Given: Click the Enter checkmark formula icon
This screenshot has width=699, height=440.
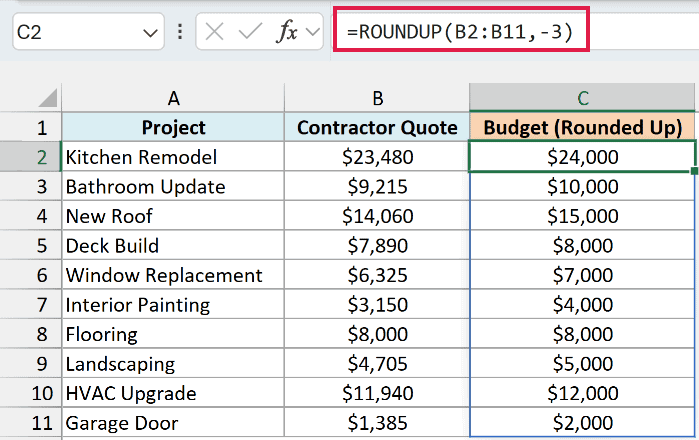Looking at the screenshot, I should 250,32.
